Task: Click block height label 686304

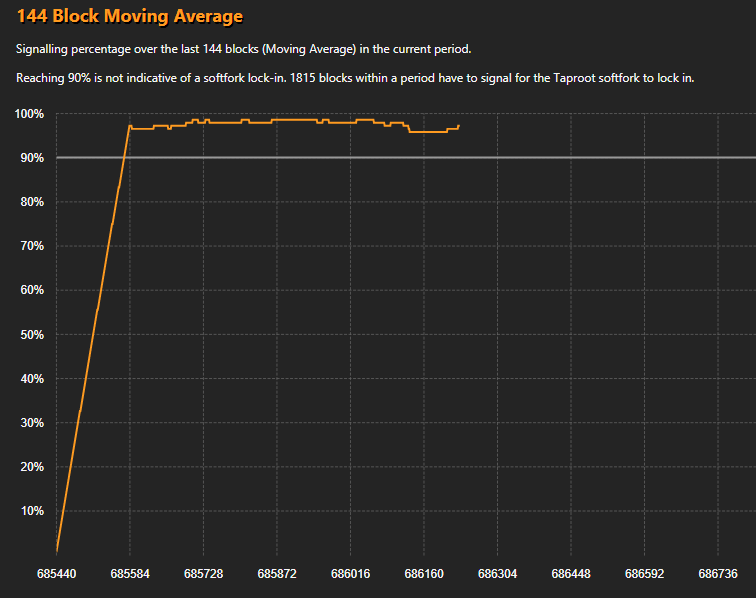Action: tap(498, 574)
